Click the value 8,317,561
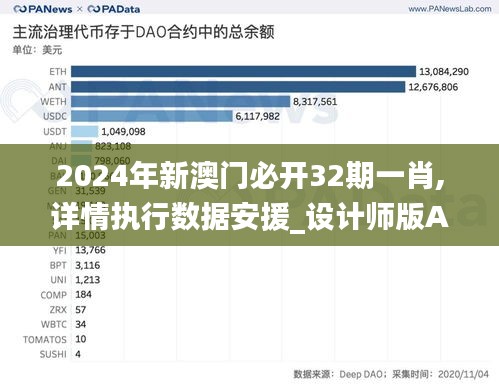The image size is (499, 390). pyautogui.click(x=315, y=102)
